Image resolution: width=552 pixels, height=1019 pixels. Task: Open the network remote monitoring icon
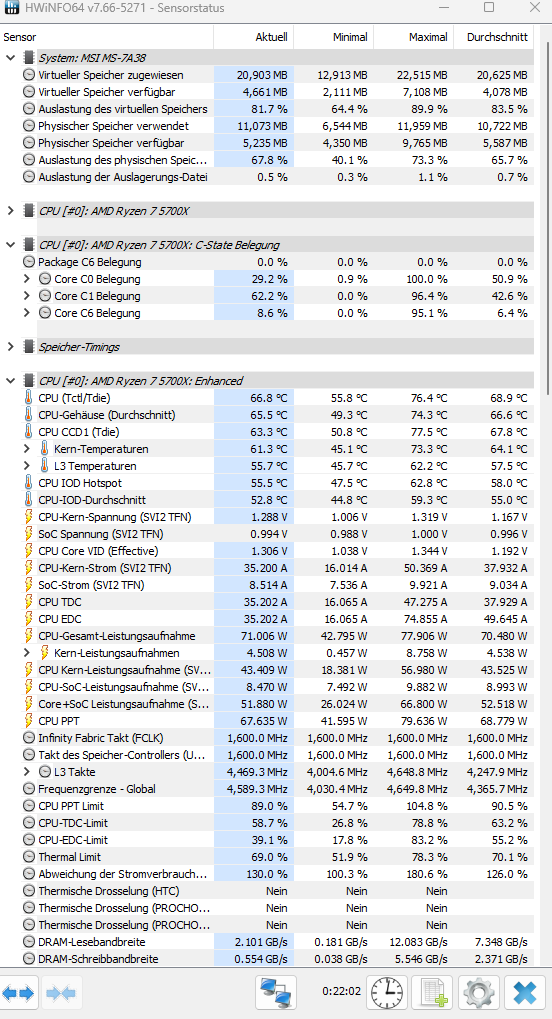(x=276, y=992)
